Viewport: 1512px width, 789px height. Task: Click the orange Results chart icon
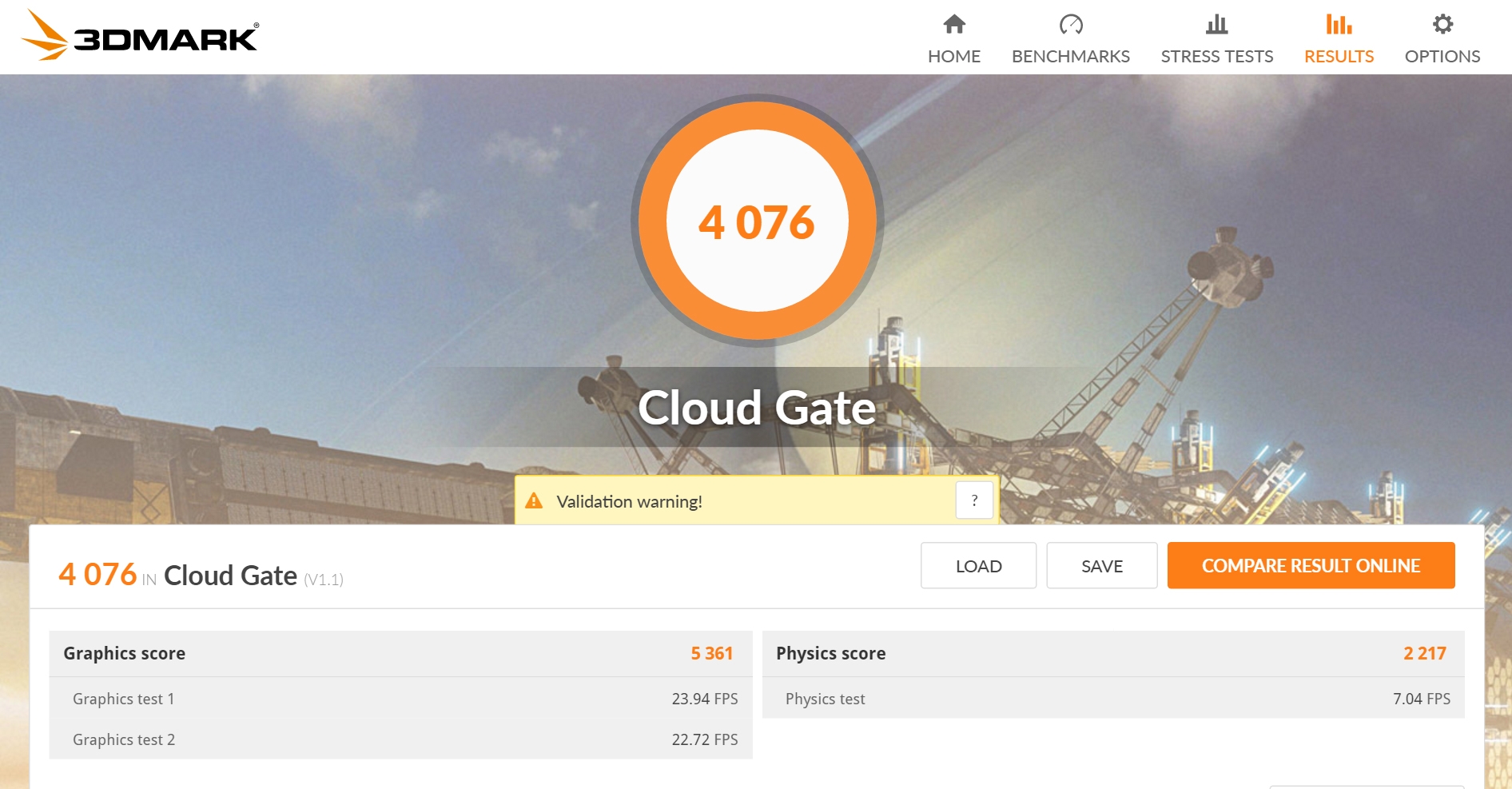point(1339,25)
